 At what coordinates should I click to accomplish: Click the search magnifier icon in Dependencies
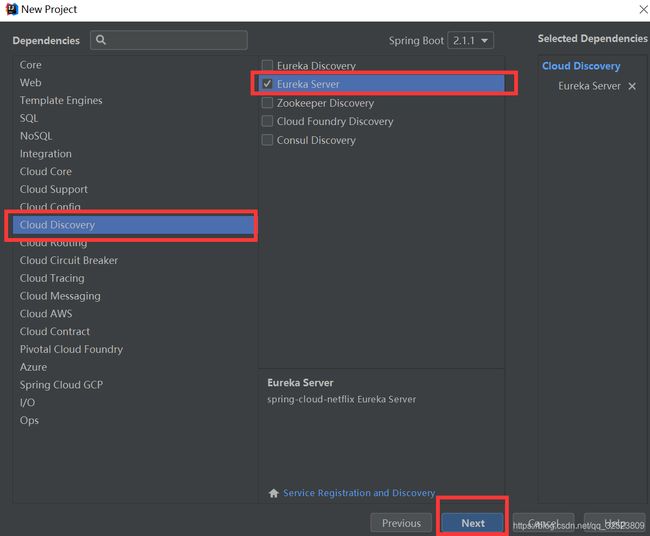click(x=101, y=40)
